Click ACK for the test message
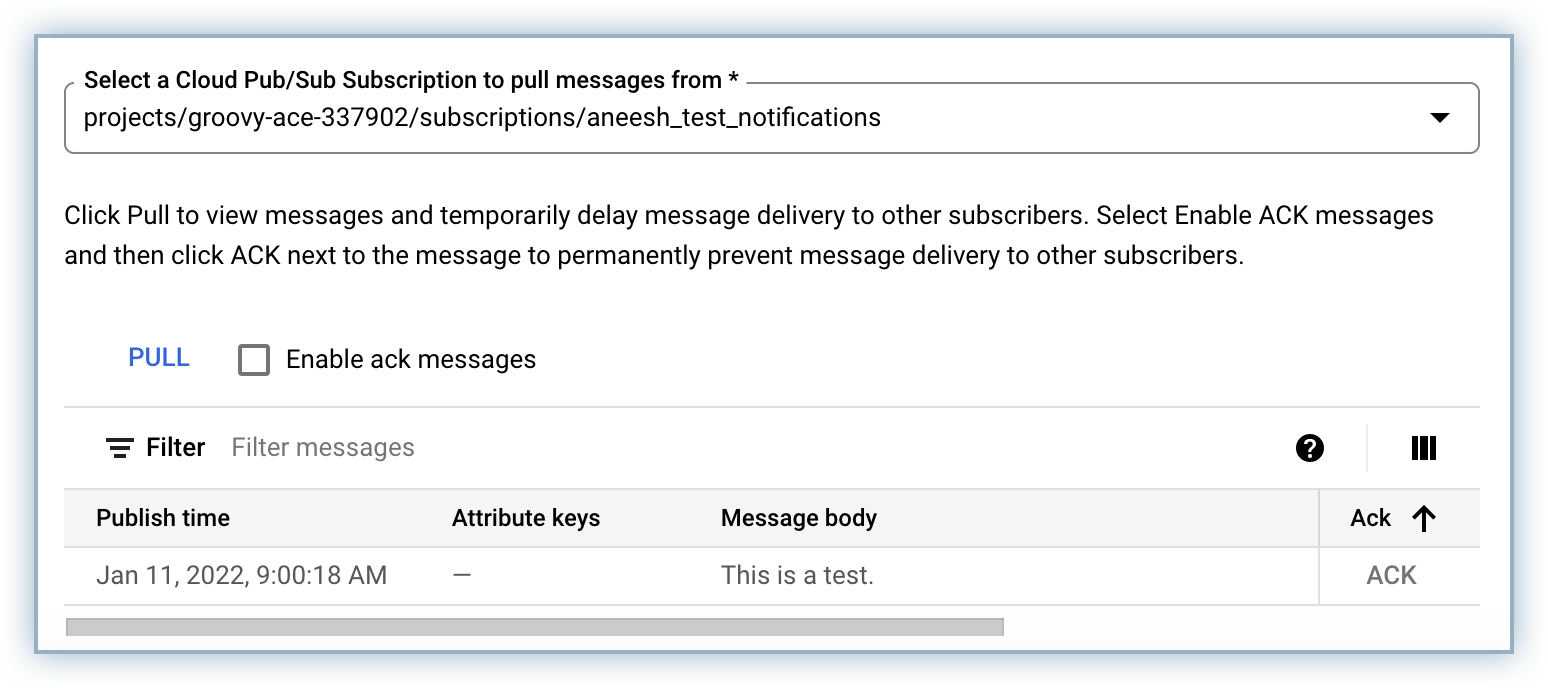The height and width of the screenshot is (688, 1548). 1391,576
